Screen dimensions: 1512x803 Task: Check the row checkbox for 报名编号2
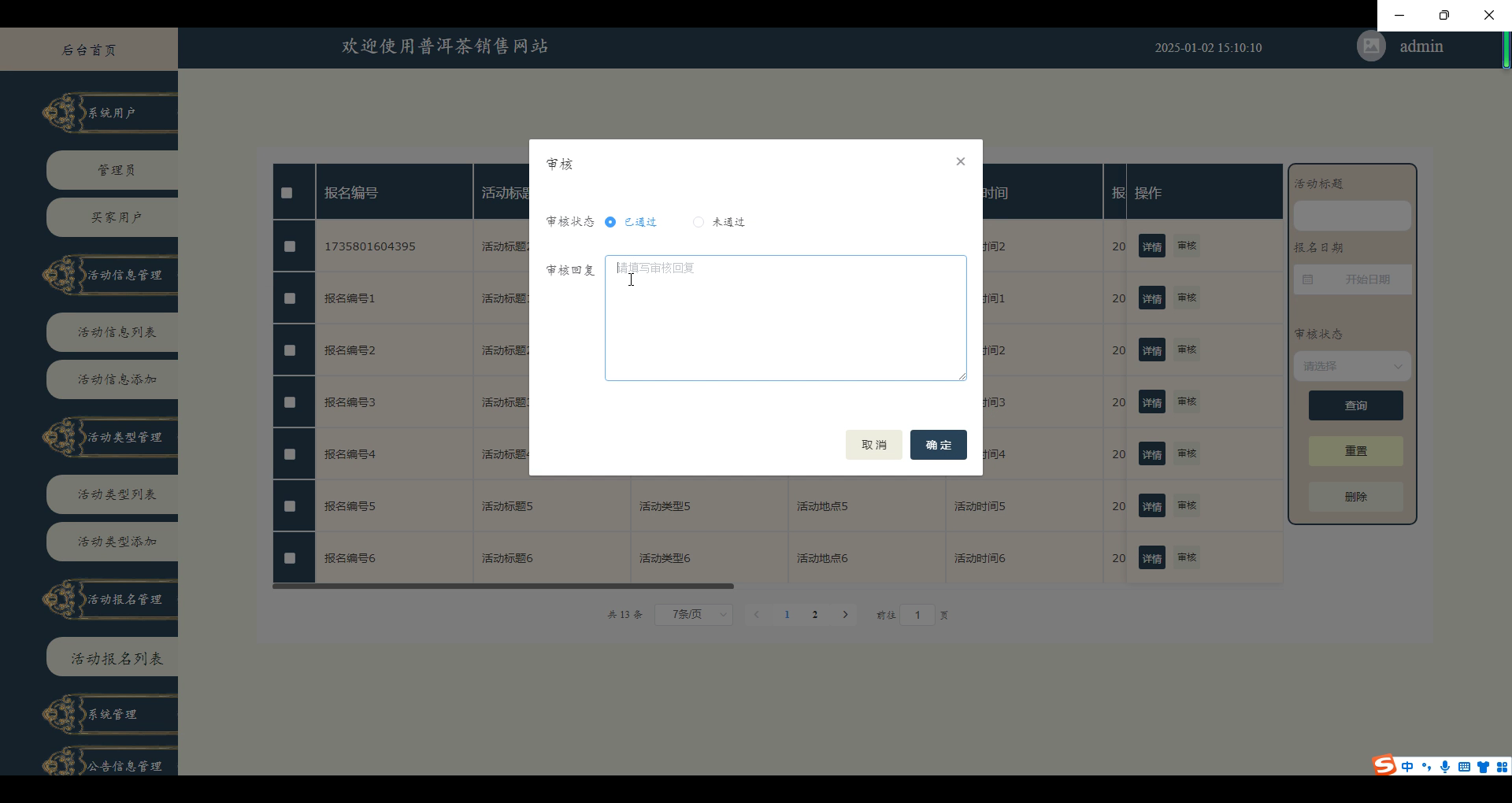pos(290,350)
